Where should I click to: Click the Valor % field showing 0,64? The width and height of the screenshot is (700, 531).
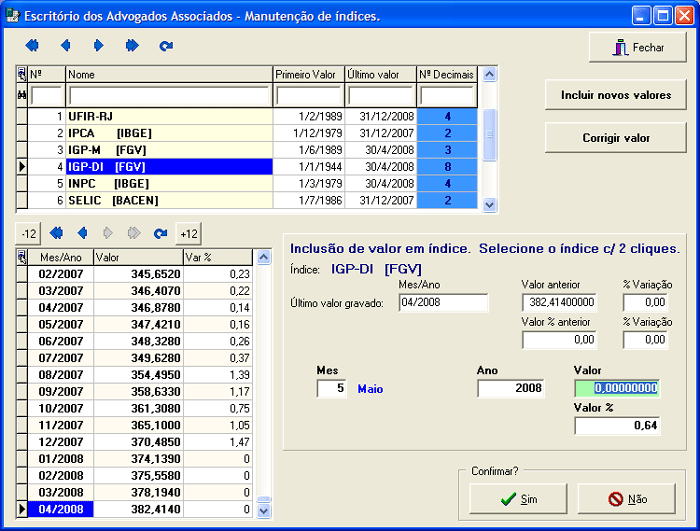coord(617,426)
